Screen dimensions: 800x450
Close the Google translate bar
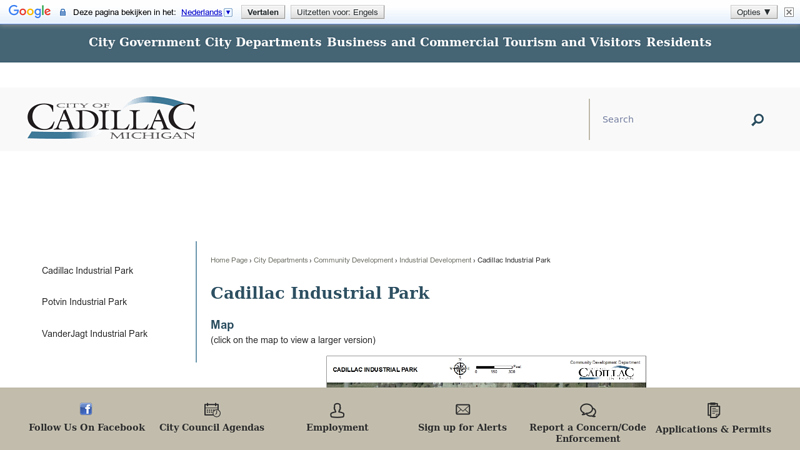(x=789, y=12)
